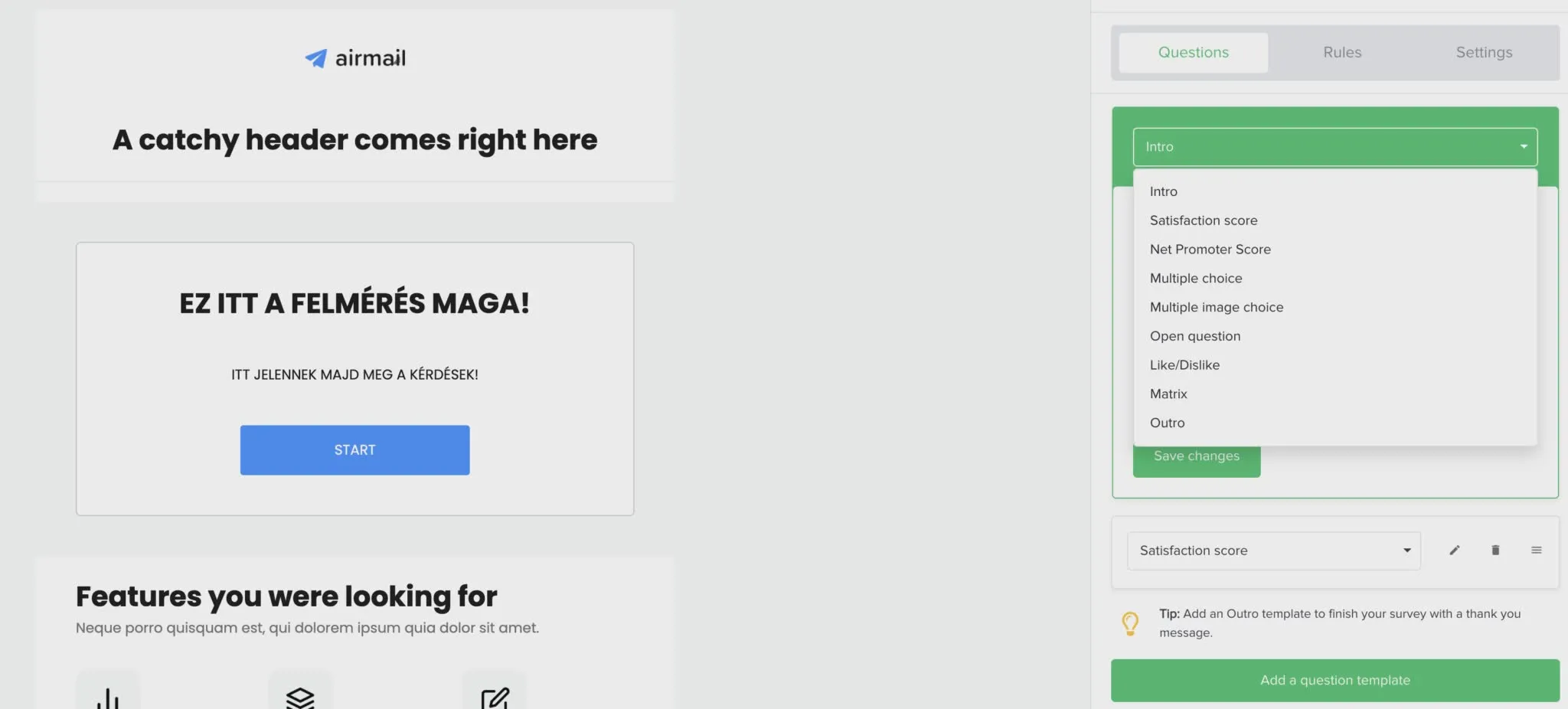Pick Like/Dislike from the dropdown list
The width and height of the screenshot is (1568, 709).
coord(1184,365)
